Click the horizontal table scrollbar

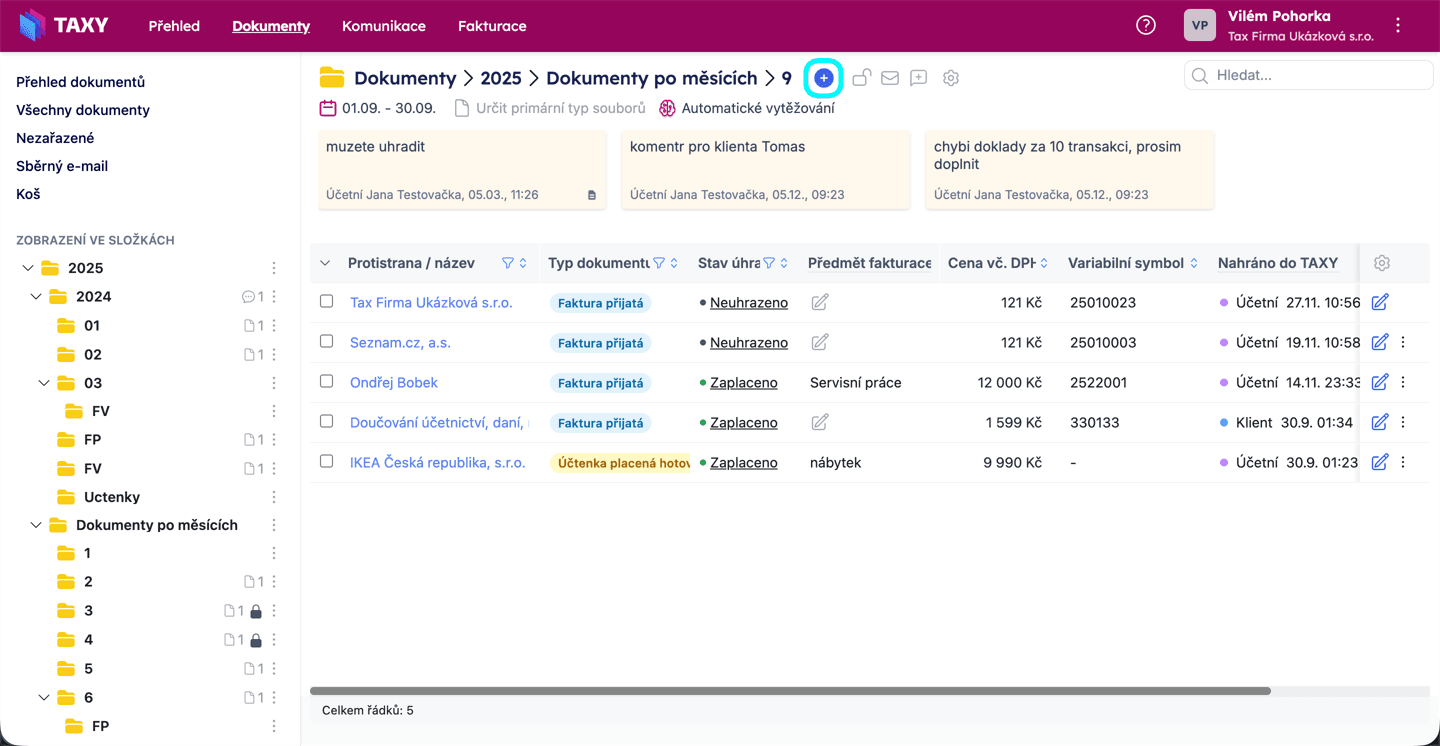(x=790, y=691)
